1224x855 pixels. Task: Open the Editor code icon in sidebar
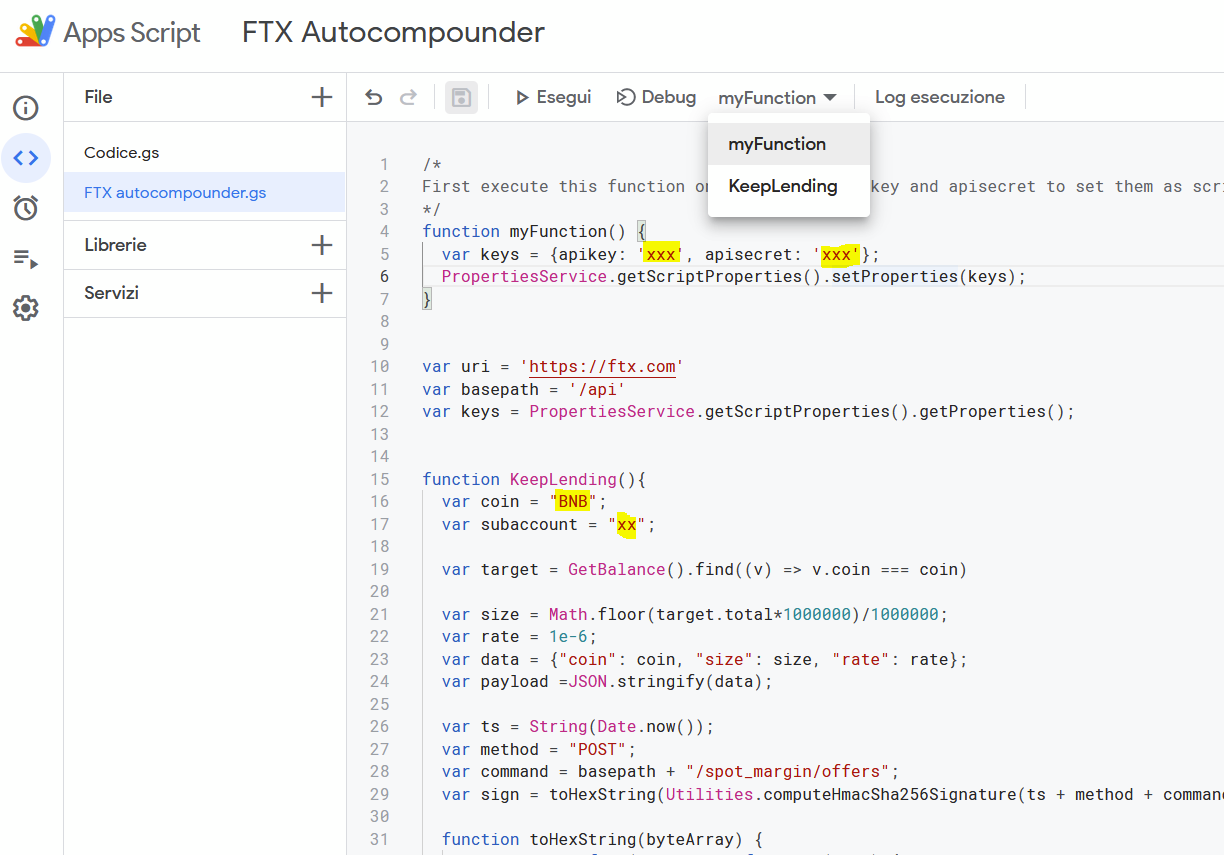click(x=26, y=158)
